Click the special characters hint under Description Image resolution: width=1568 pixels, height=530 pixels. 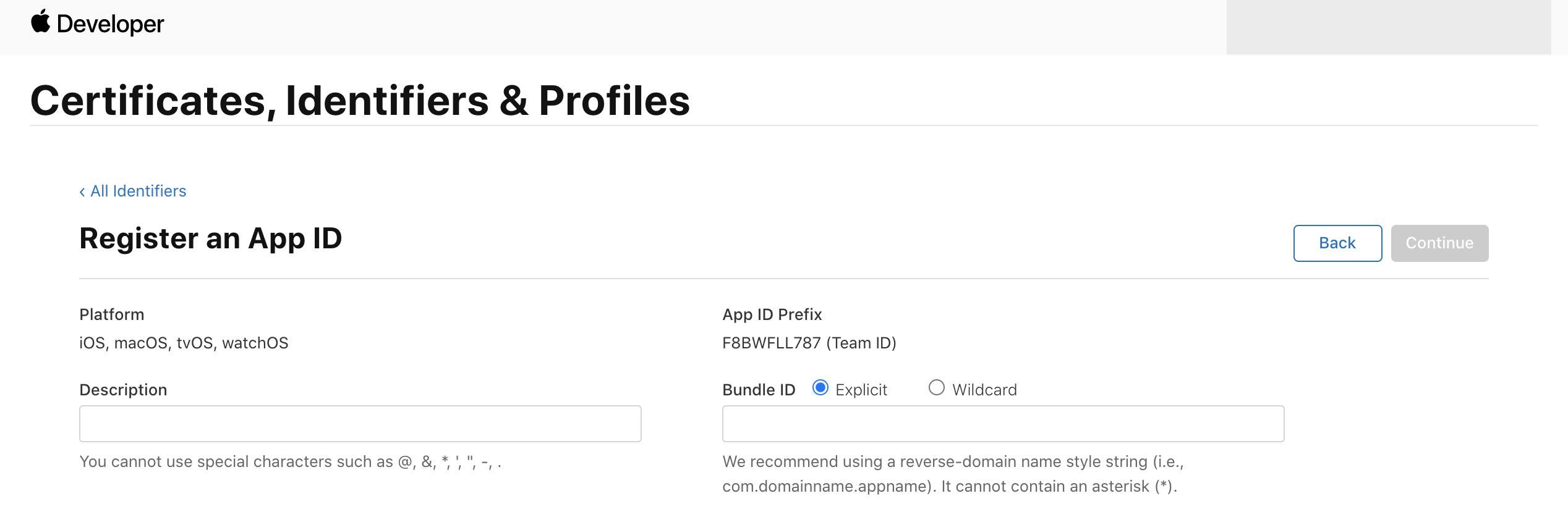(x=290, y=462)
